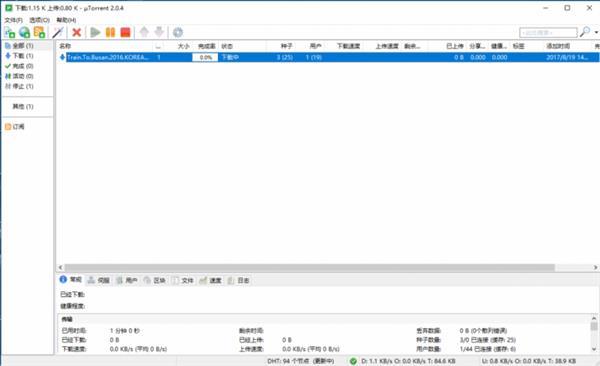600x366 pixels.
Task: Expand the search engine dropdown arrow
Action: (x=596, y=33)
